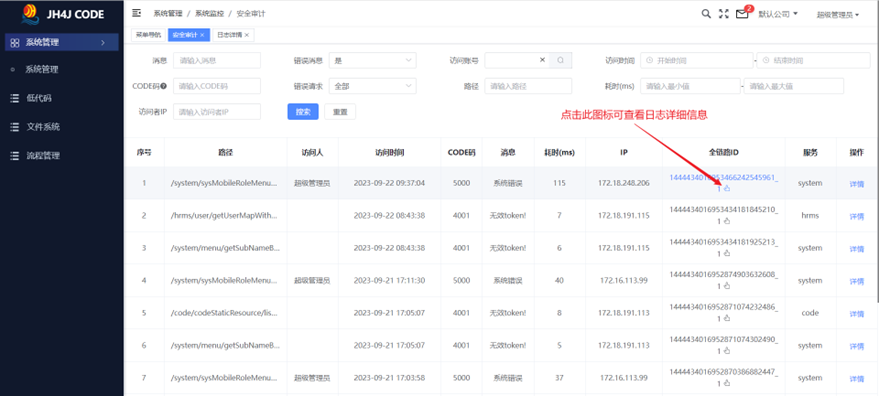
Task: Click the link ID ending 466242545961_
Action: pyautogui.click(x=724, y=178)
